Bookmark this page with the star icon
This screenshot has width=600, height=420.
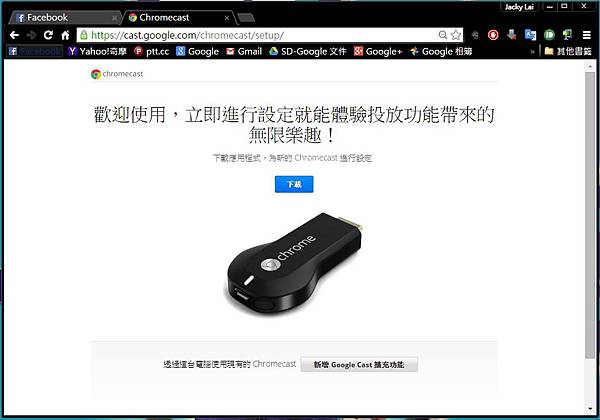pos(456,35)
